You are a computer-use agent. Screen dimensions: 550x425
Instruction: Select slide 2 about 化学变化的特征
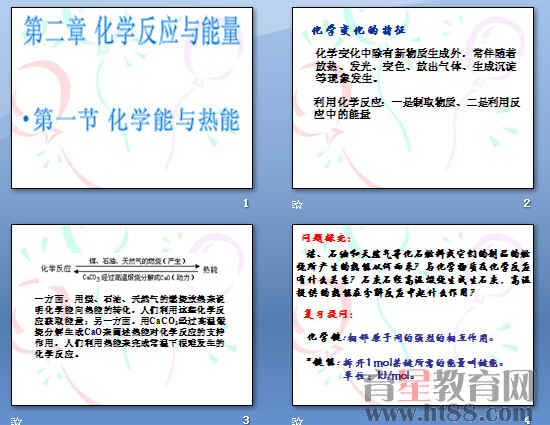413,98
